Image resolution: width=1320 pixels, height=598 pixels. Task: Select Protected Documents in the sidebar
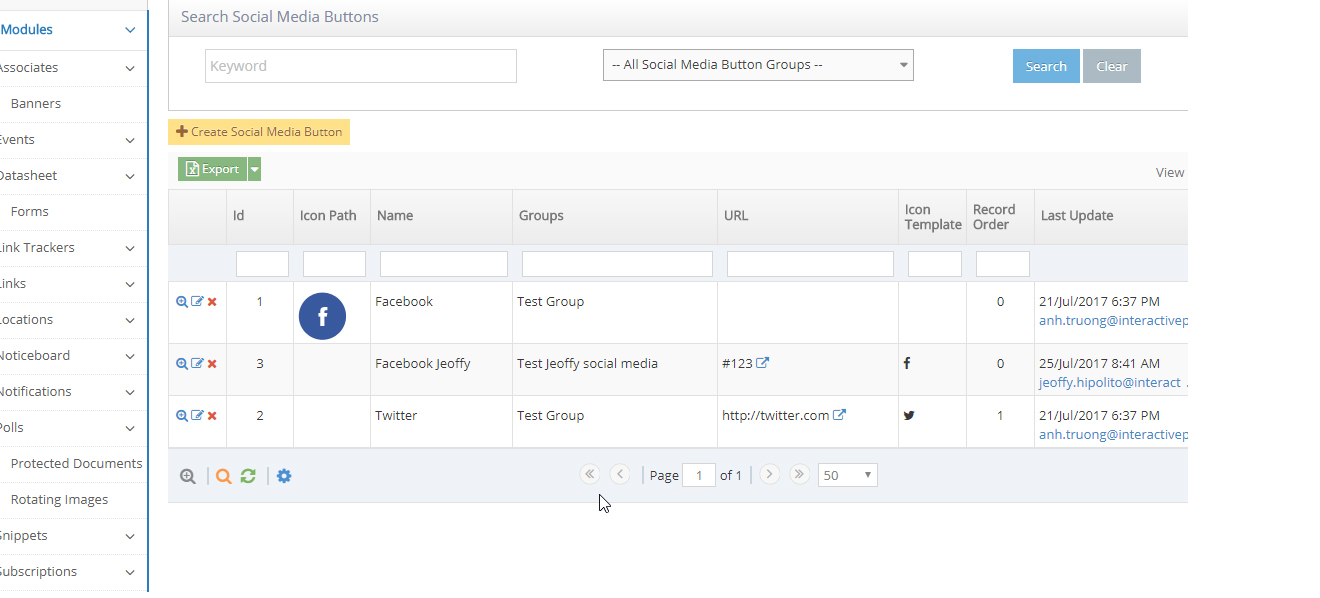click(x=77, y=463)
